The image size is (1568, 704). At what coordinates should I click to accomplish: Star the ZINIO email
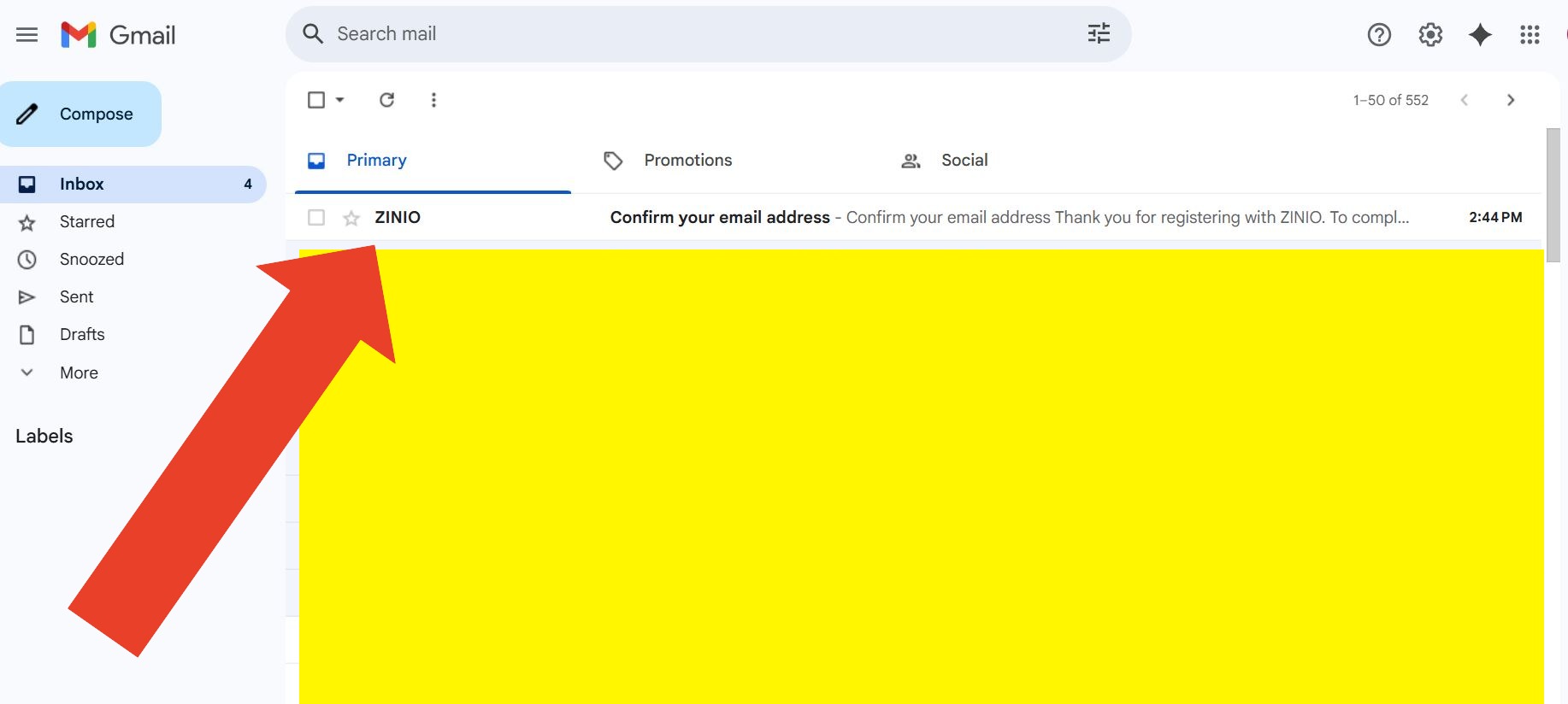point(351,219)
